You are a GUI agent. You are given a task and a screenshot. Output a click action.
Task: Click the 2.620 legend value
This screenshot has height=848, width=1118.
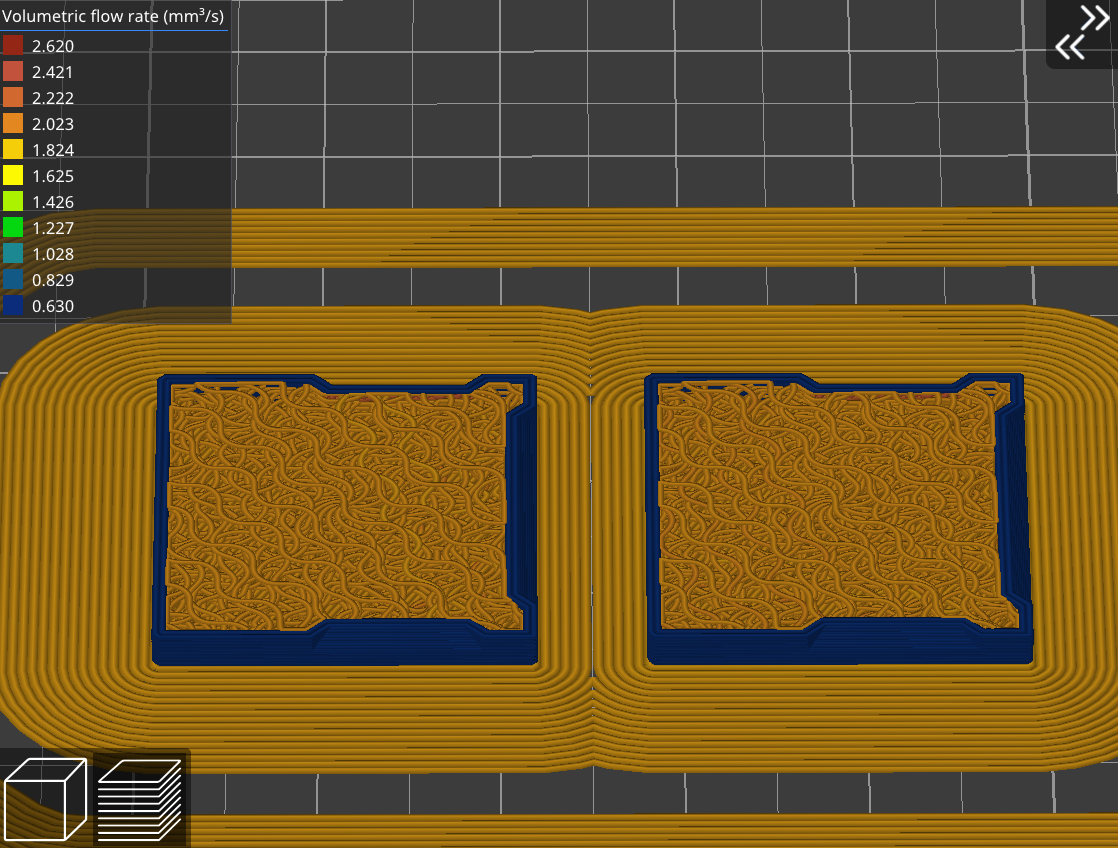pyautogui.click(x=53, y=46)
